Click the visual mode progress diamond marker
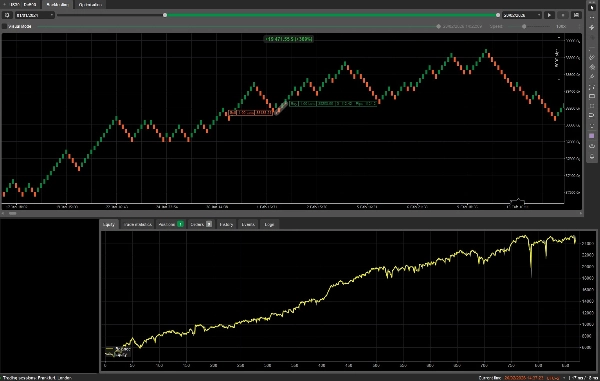The image size is (600, 381). pyautogui.click(x=439, y=26)
